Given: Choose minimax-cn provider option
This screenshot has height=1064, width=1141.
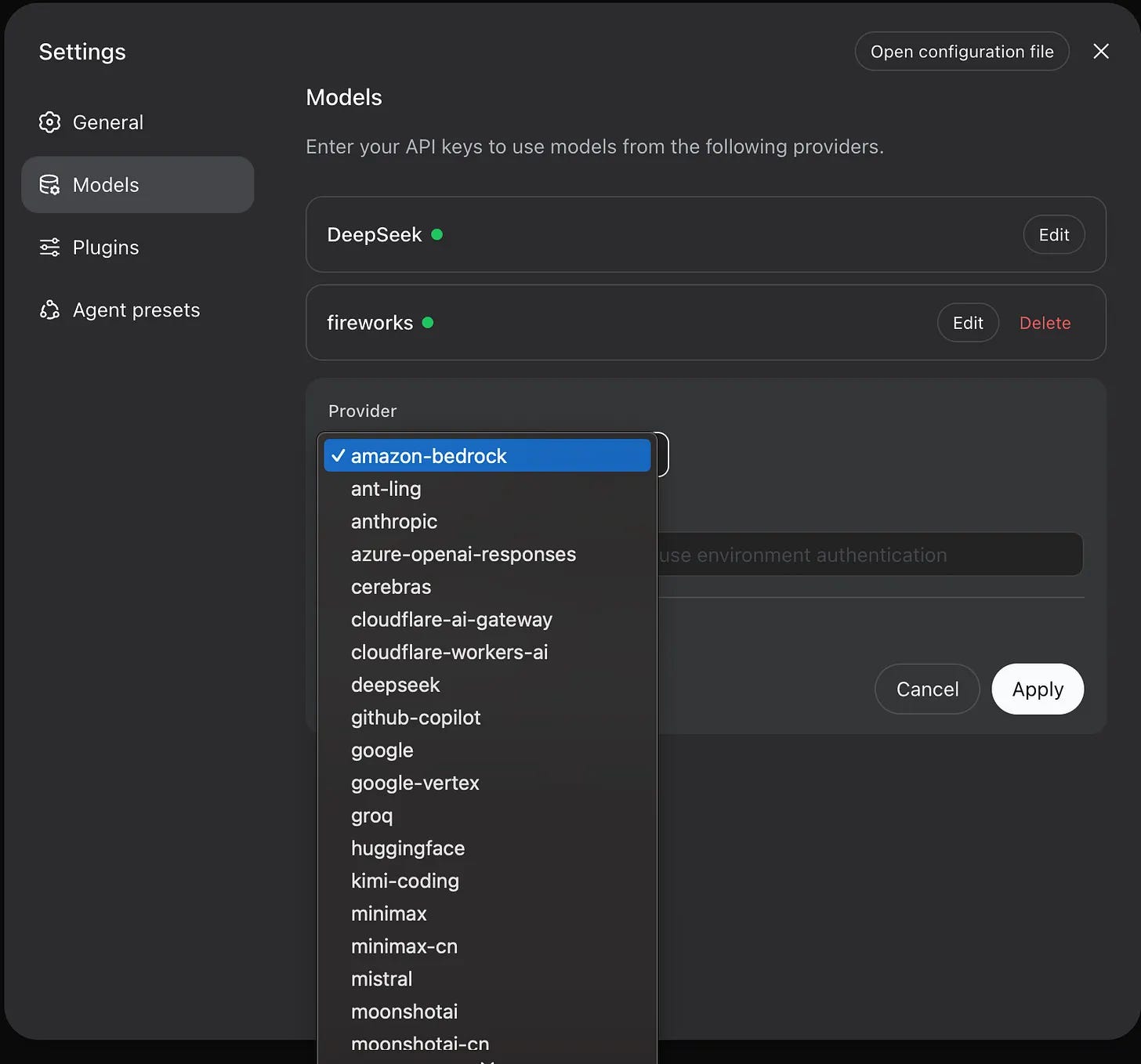Looking at the screenshot, I should (x=487, y=946).
